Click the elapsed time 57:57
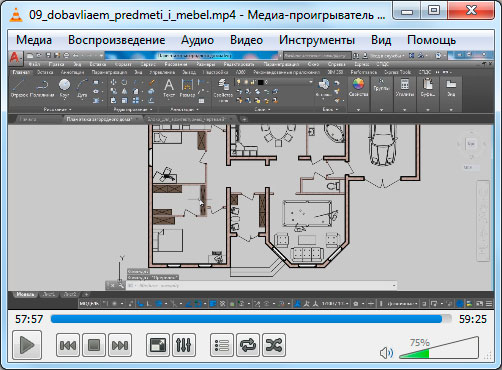Image resolution: width=502 pixels, height=370 pixels. coord(29,319)
